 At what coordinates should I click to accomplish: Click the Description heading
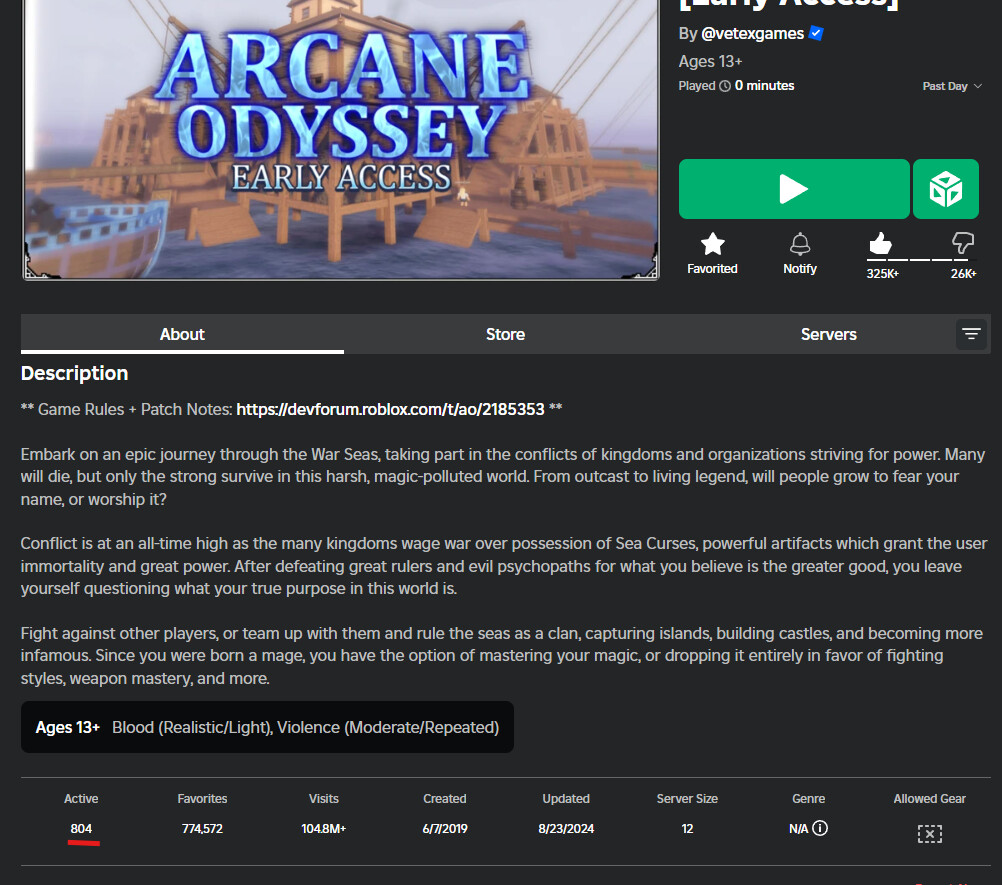(x=74, y=373)
